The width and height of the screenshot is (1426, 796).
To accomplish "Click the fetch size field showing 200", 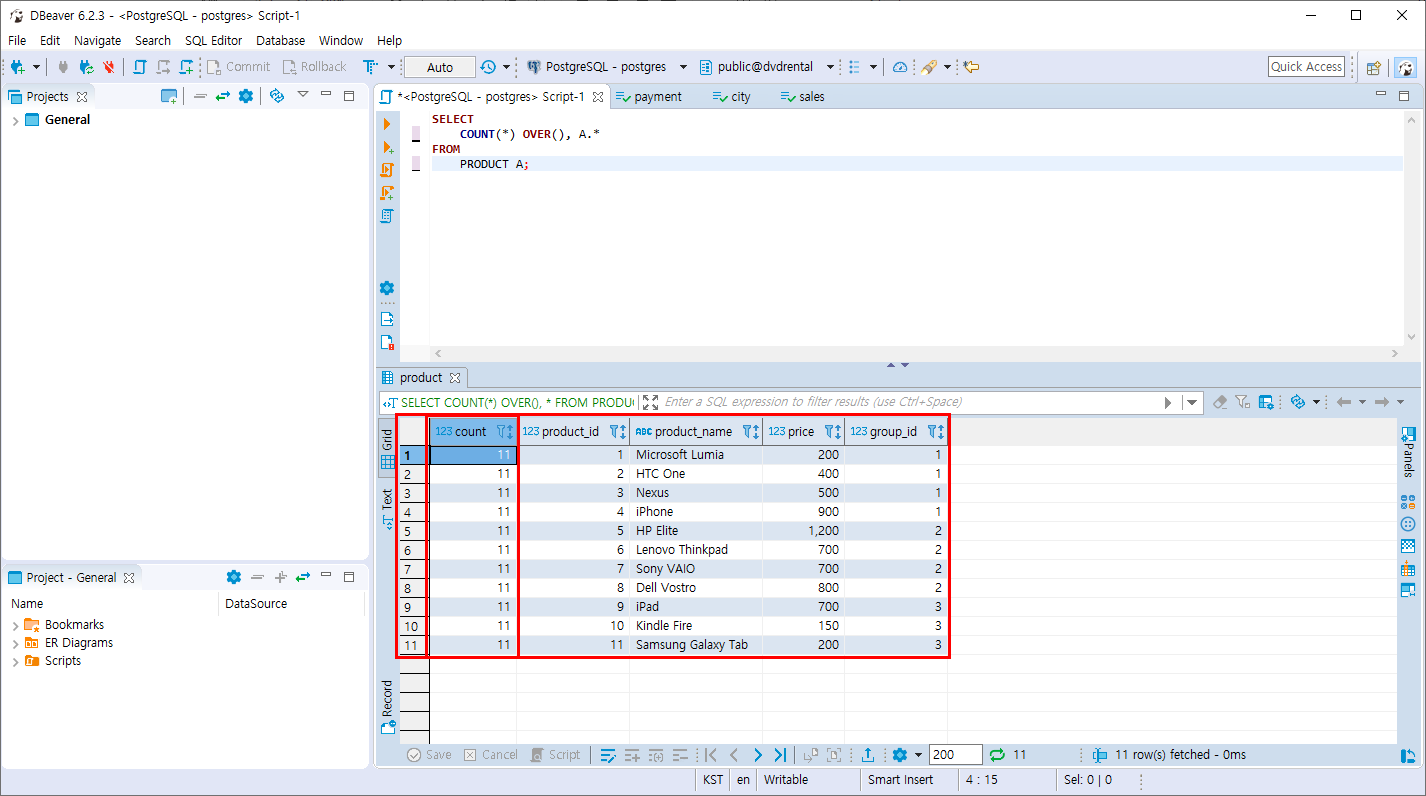I will [x=955, y=755].
